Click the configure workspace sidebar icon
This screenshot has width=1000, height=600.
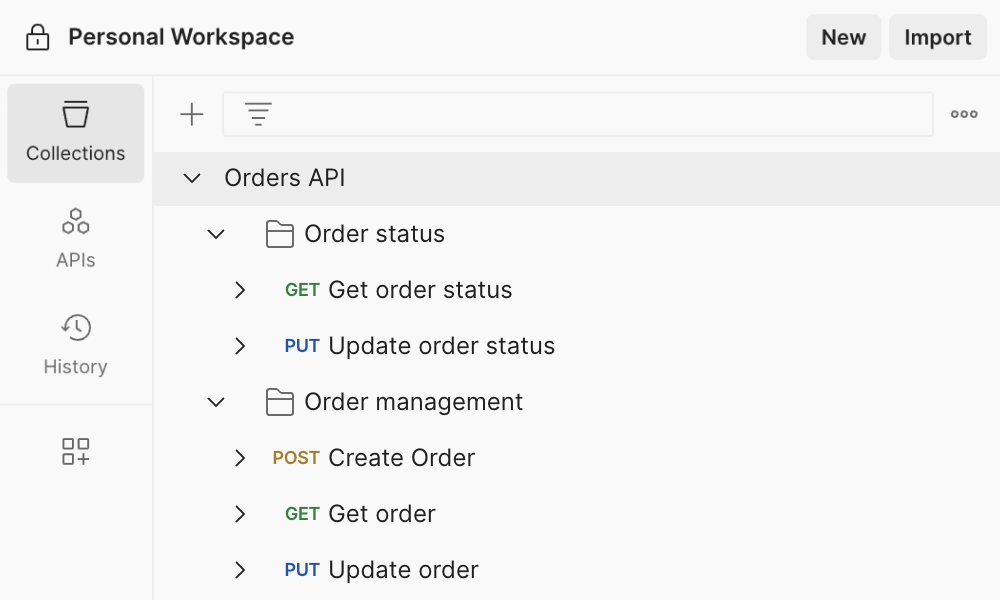76,451
